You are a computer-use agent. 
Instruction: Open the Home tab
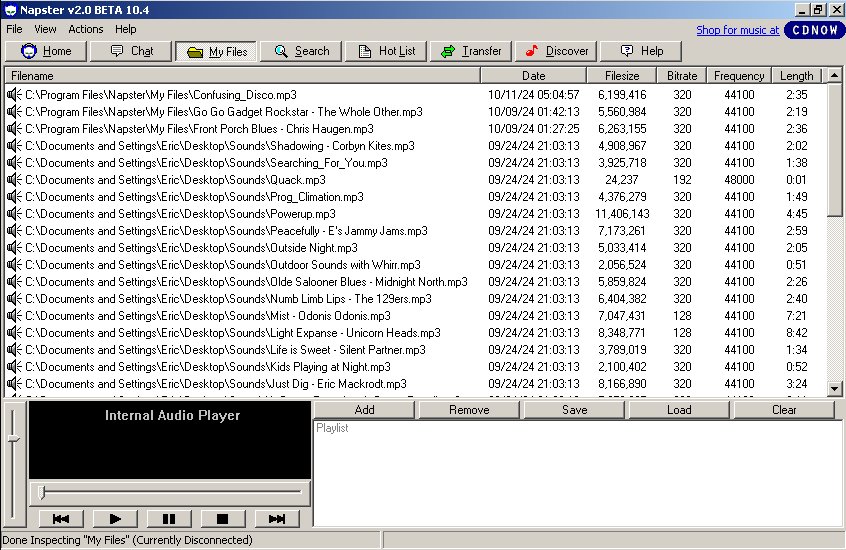tap(46, 51)
